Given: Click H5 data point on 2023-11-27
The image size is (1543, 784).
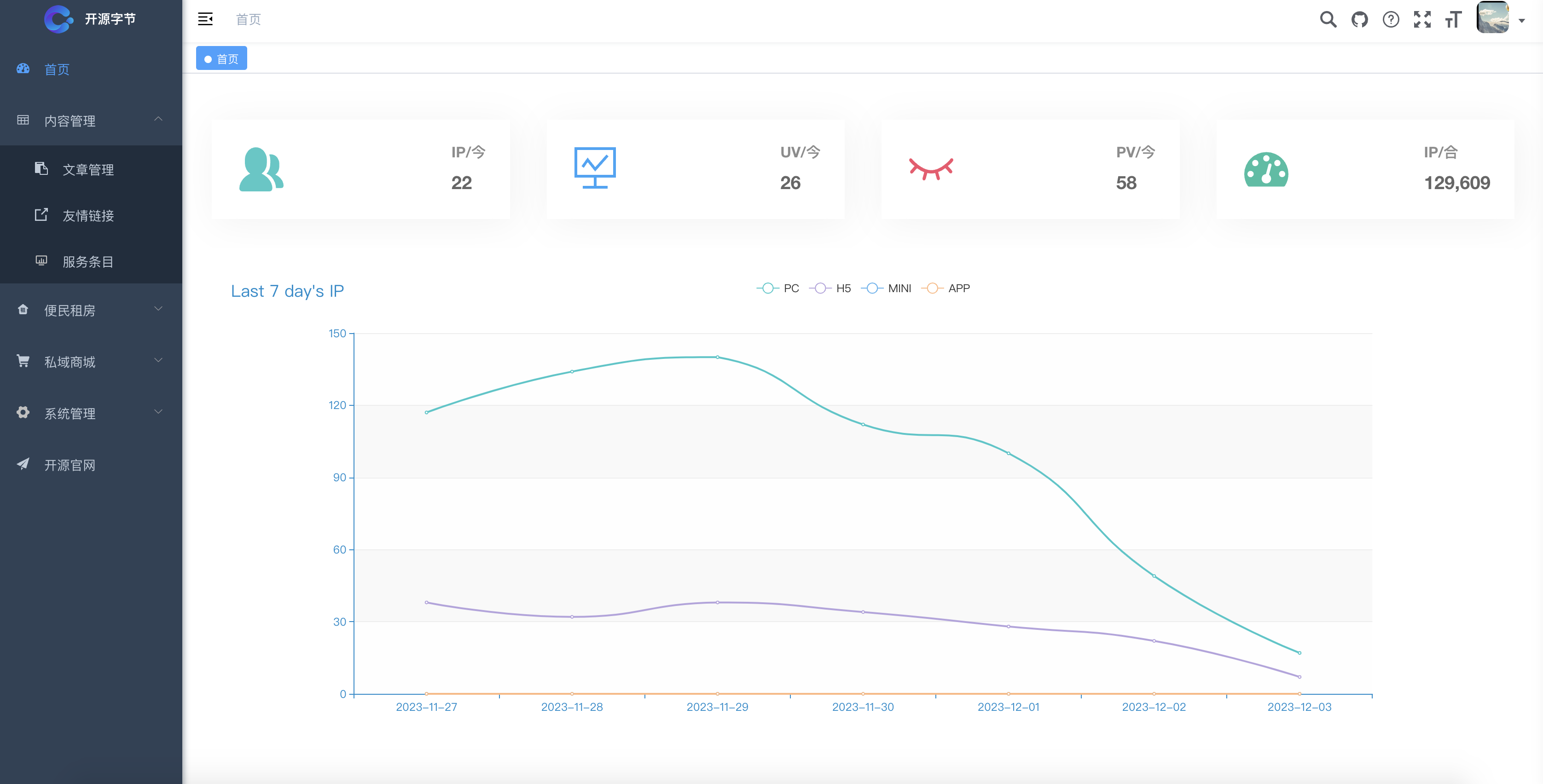Looking at the screenshot, I should (x=426, y=603).
